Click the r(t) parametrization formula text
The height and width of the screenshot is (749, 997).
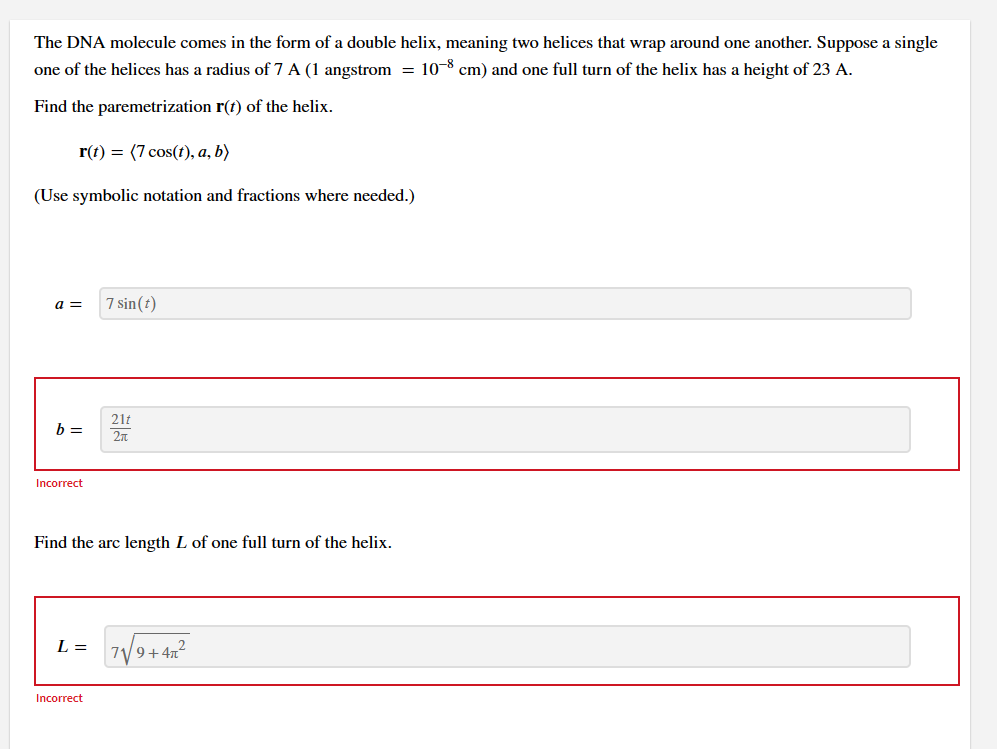point(153,152)
